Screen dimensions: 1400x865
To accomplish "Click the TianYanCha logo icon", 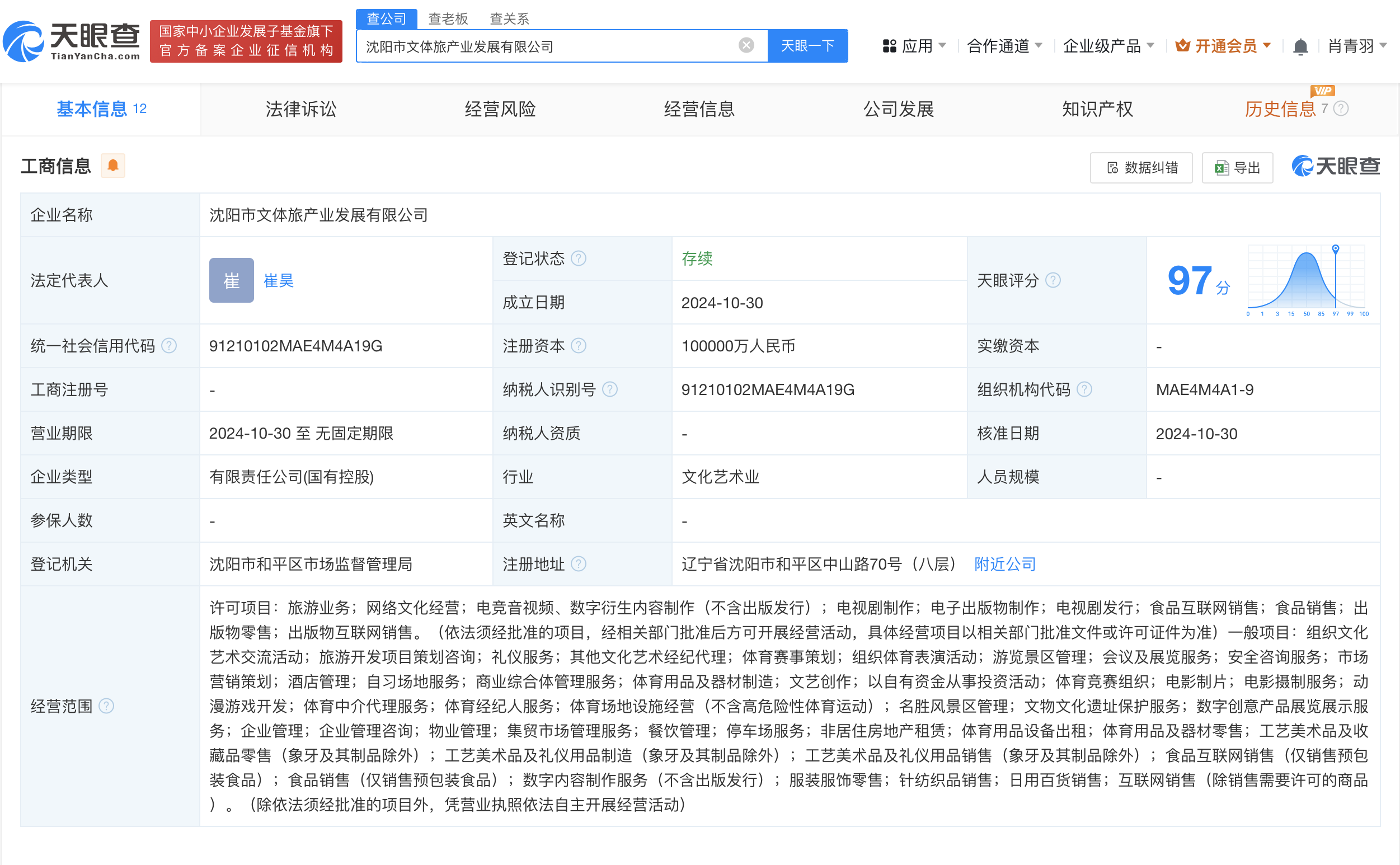I will 24,41.
